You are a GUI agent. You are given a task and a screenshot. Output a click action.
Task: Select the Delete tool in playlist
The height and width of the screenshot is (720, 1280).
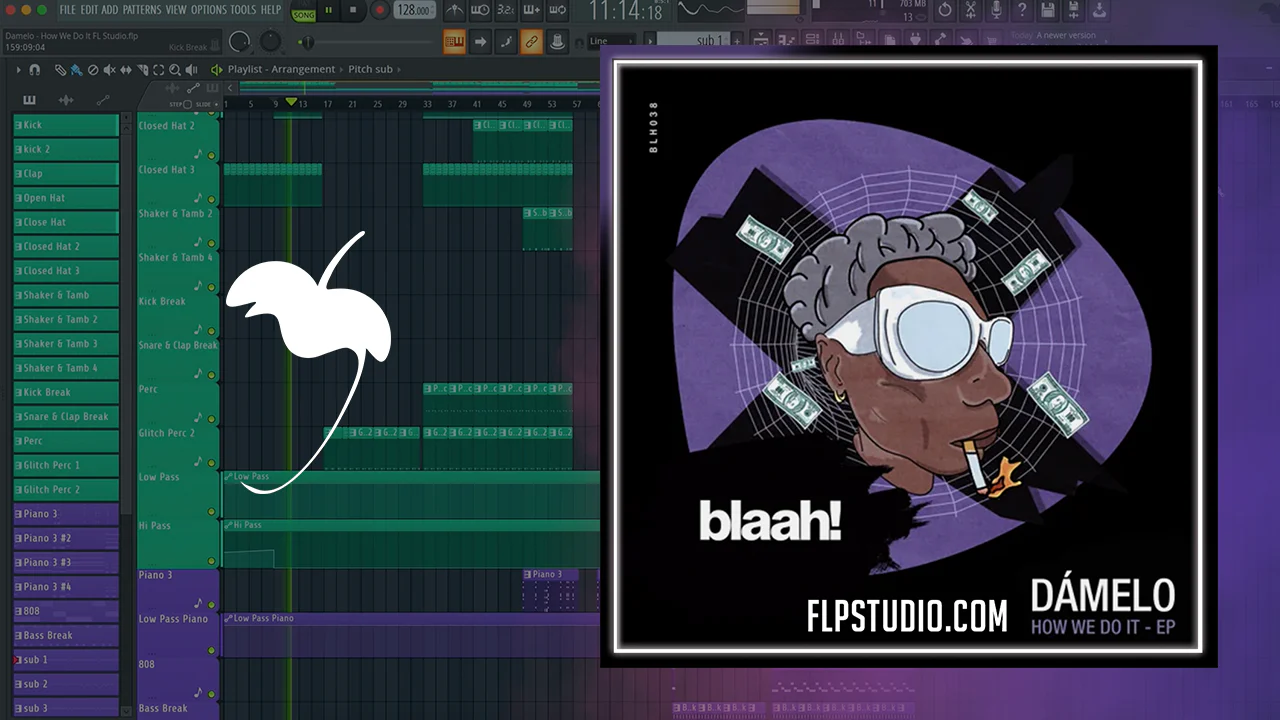point(93,70)
